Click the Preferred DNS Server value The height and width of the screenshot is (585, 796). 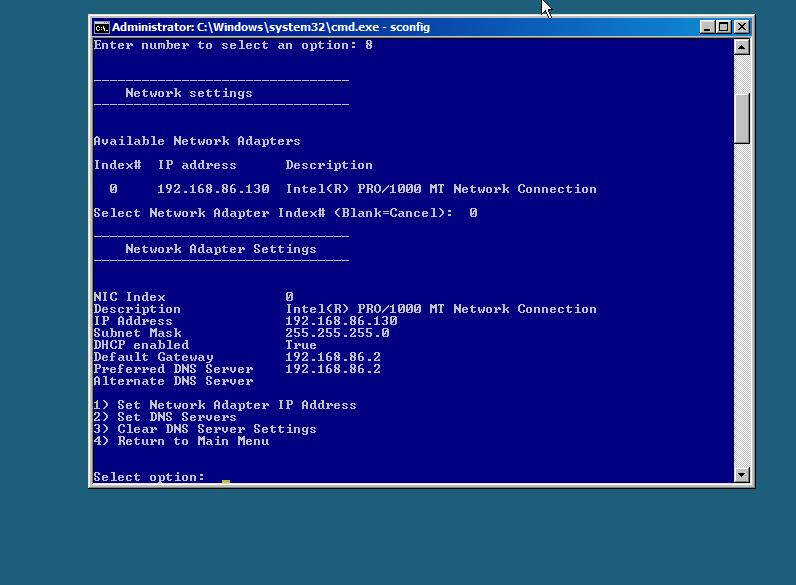(333, 369)
